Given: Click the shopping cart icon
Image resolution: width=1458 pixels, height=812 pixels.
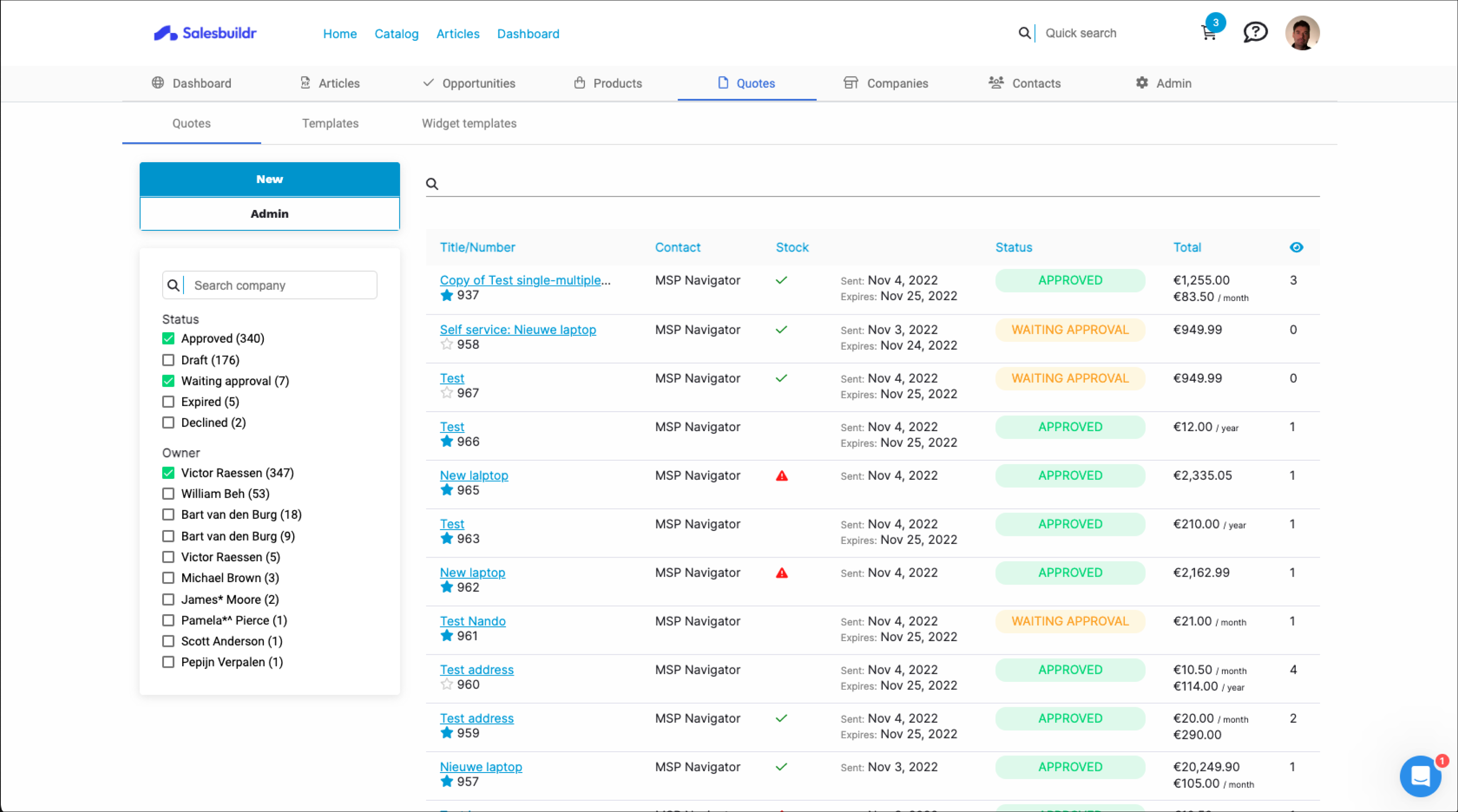Looking at the screenshot, I should pos(1208,33).
